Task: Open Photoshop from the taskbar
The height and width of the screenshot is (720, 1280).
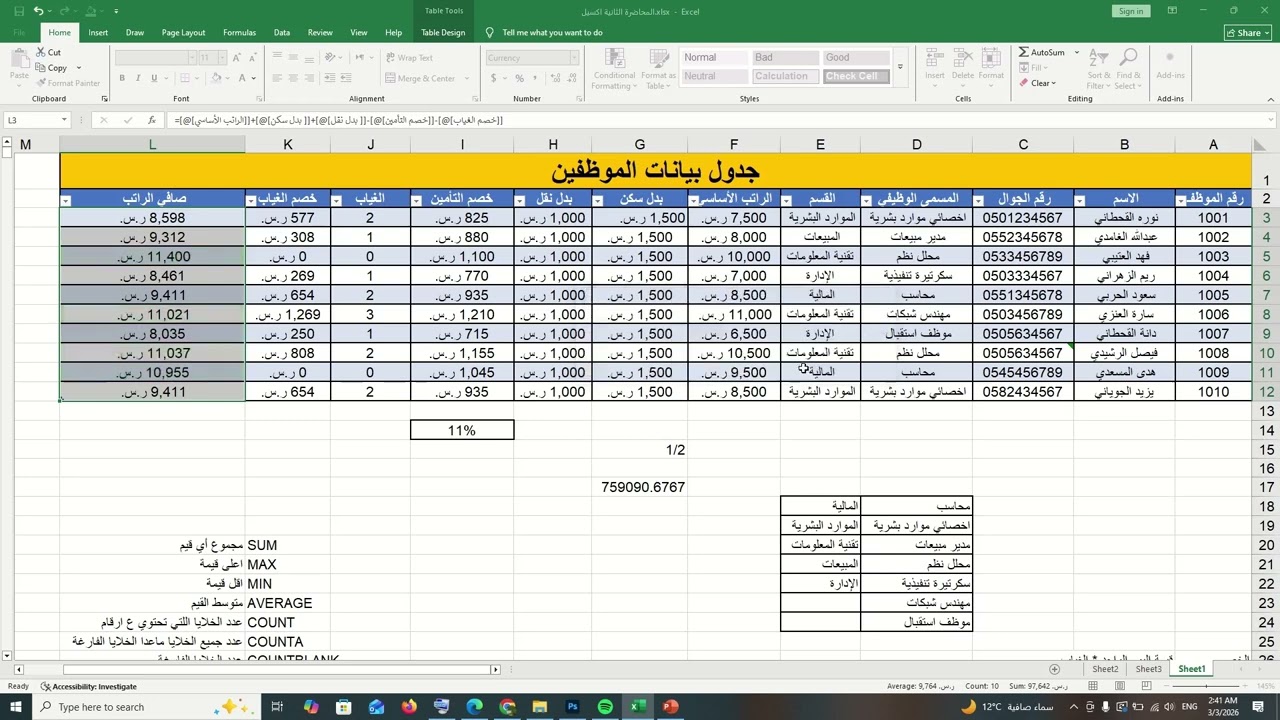Action: coord(572,707)
